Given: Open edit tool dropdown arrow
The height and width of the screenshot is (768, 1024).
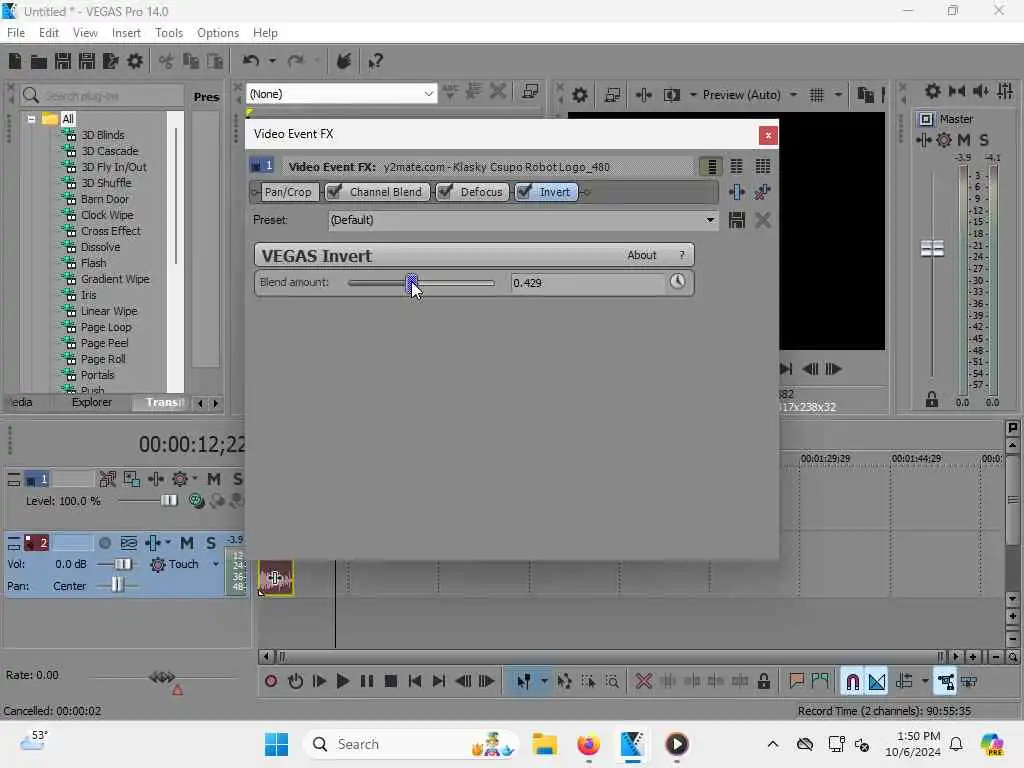Looking at the screenshot, I should click(544, 682).
